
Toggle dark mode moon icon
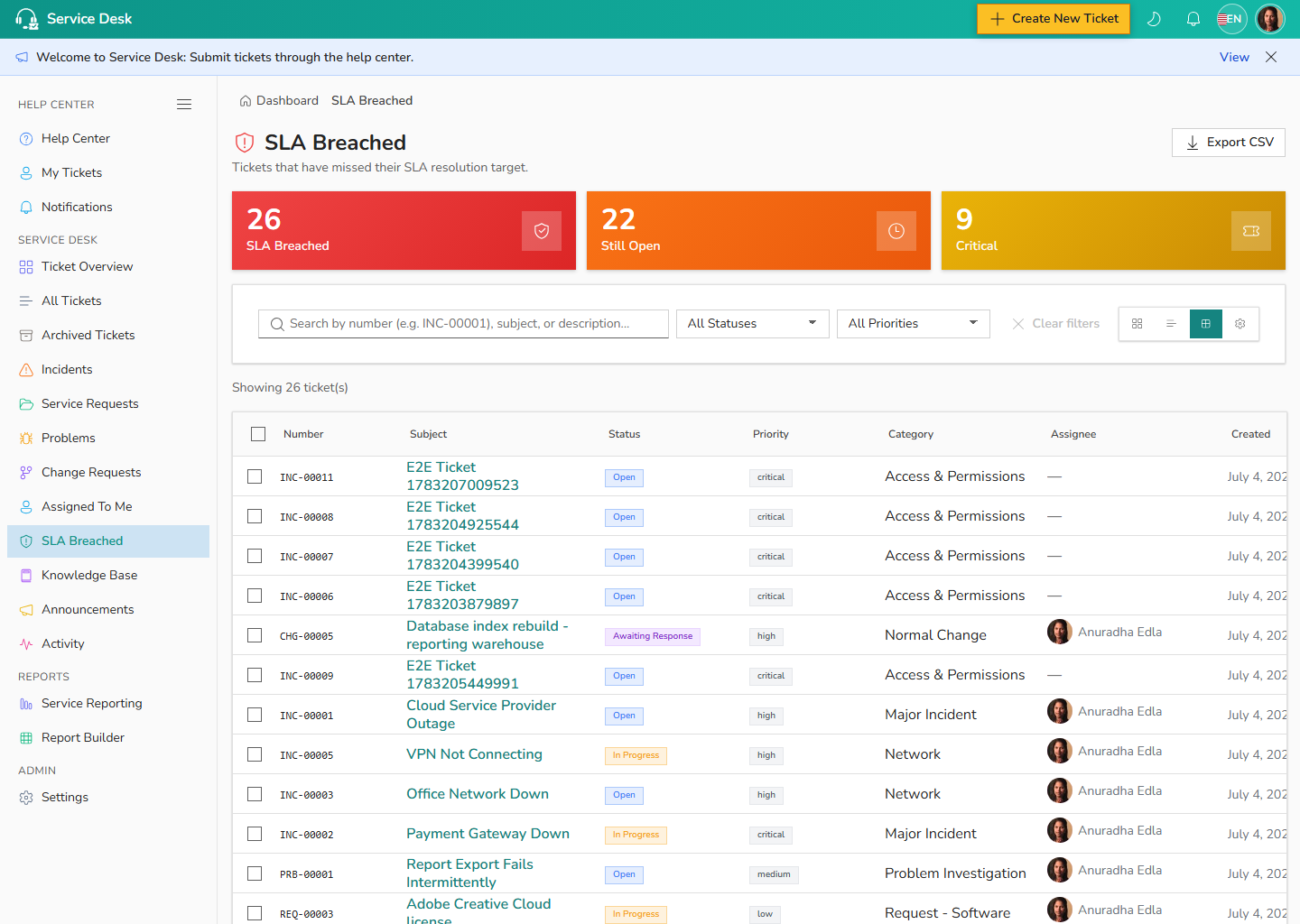(x=1154, y=19)
